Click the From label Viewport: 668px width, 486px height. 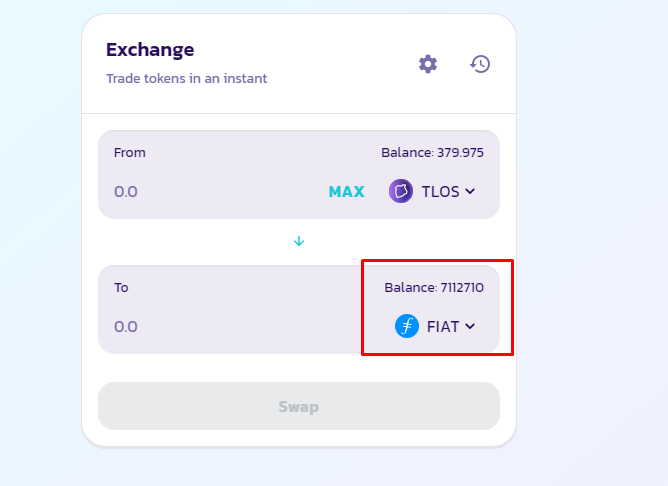point(130,152)
